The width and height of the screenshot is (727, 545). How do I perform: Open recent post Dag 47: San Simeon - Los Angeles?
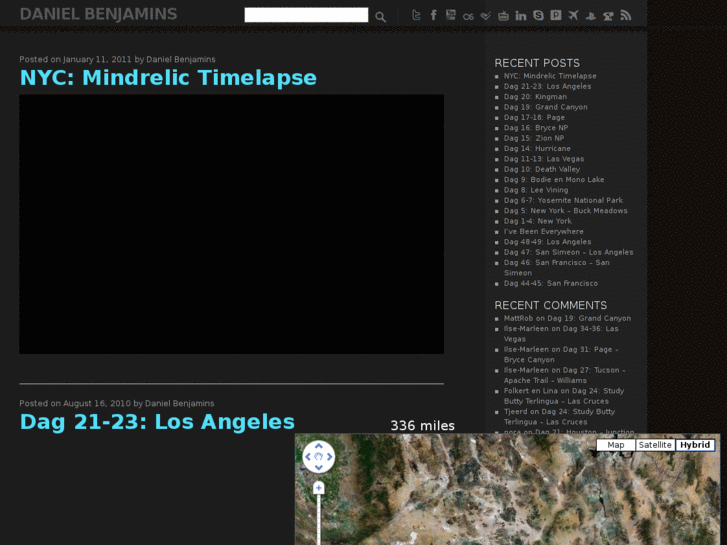coord(568,252)
